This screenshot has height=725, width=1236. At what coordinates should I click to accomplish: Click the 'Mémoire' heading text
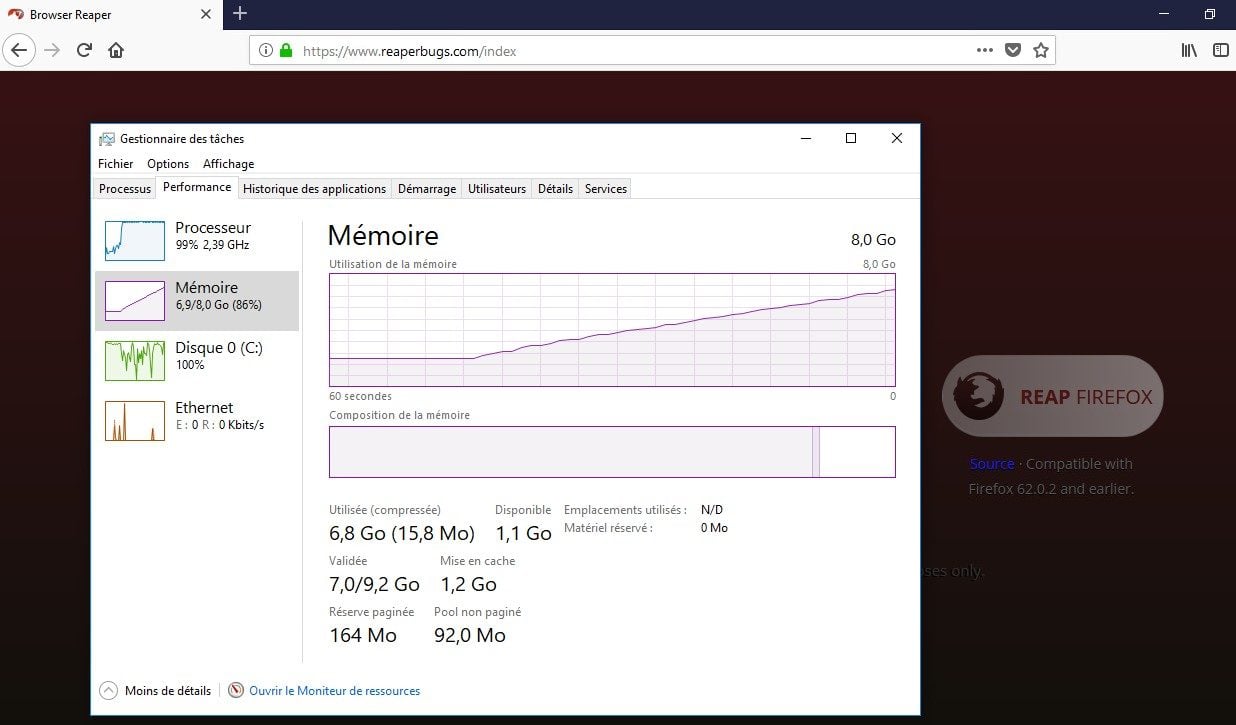383,236
